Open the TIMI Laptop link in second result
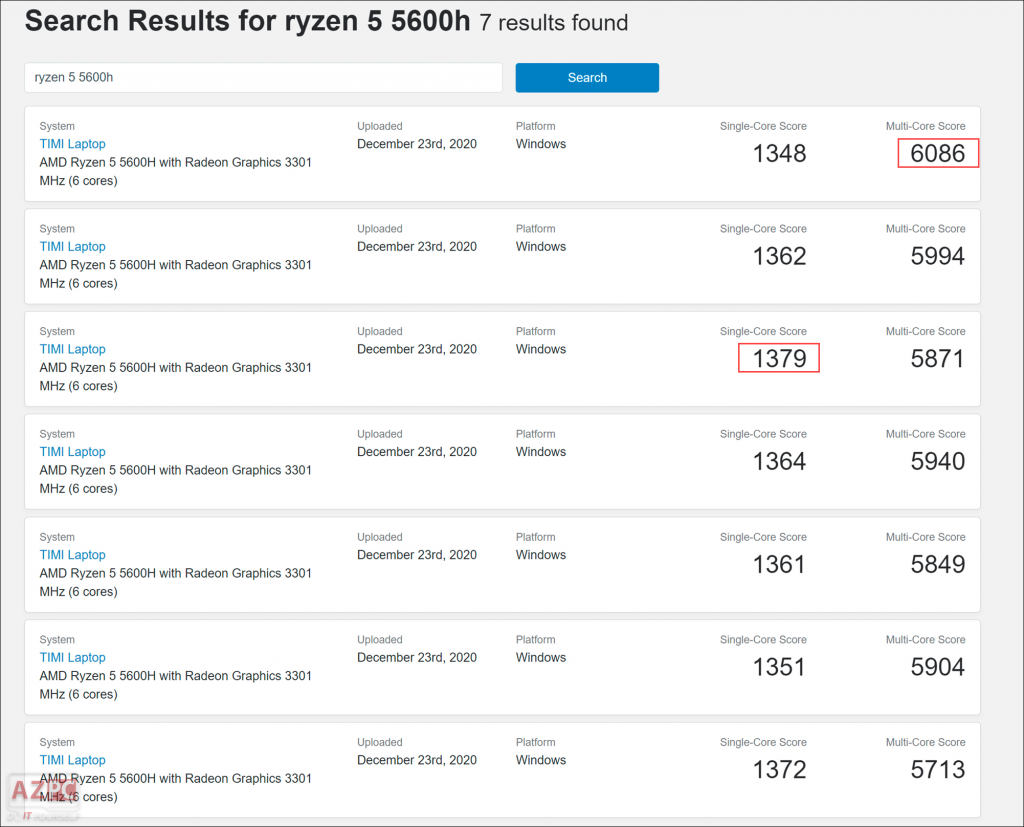 (72, 246)
